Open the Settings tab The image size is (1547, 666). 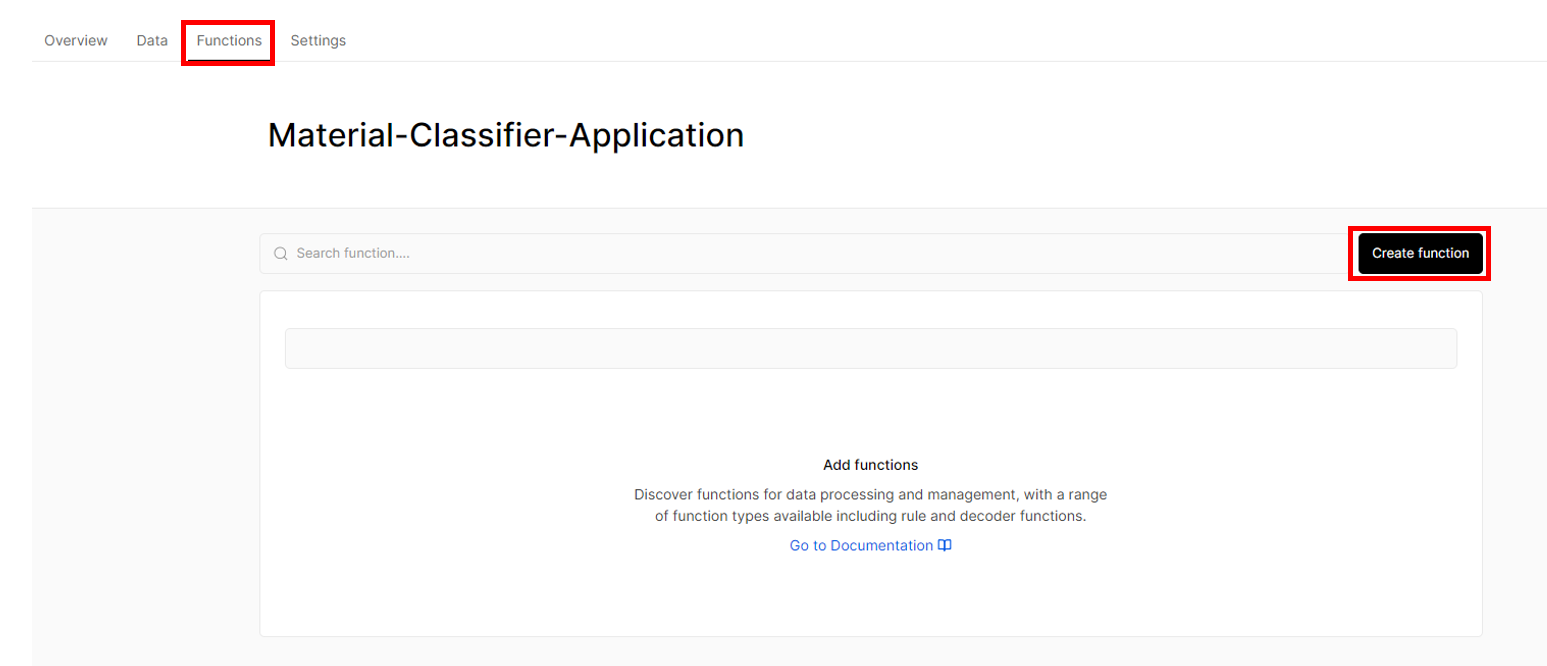318,41
